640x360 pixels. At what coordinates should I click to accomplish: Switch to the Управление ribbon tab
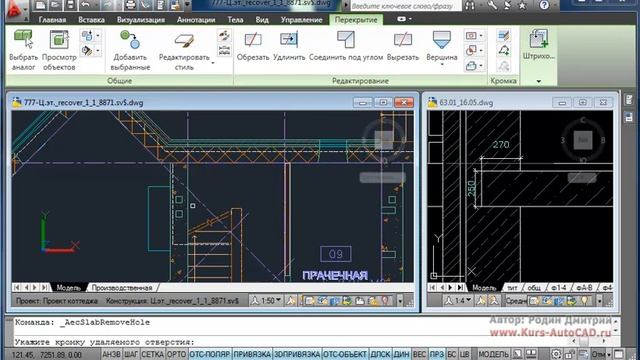(x=302, y=20)
